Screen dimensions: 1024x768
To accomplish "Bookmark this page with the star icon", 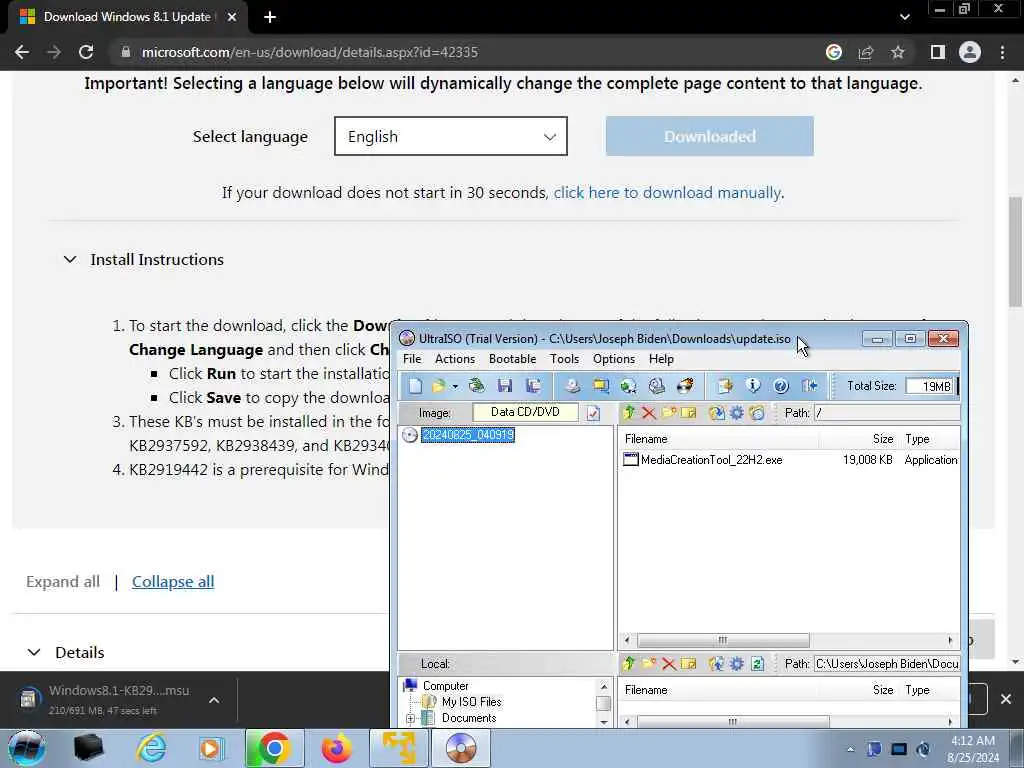I will [x=898, y=52].
